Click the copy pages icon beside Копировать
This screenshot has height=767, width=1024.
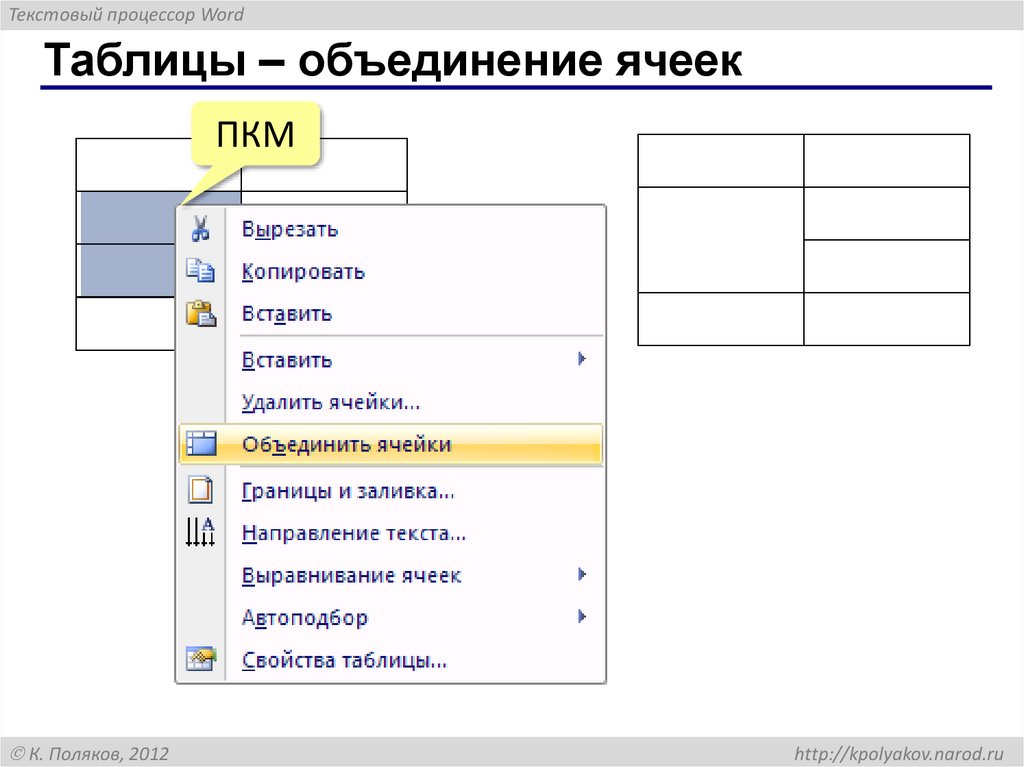point(201,270)
